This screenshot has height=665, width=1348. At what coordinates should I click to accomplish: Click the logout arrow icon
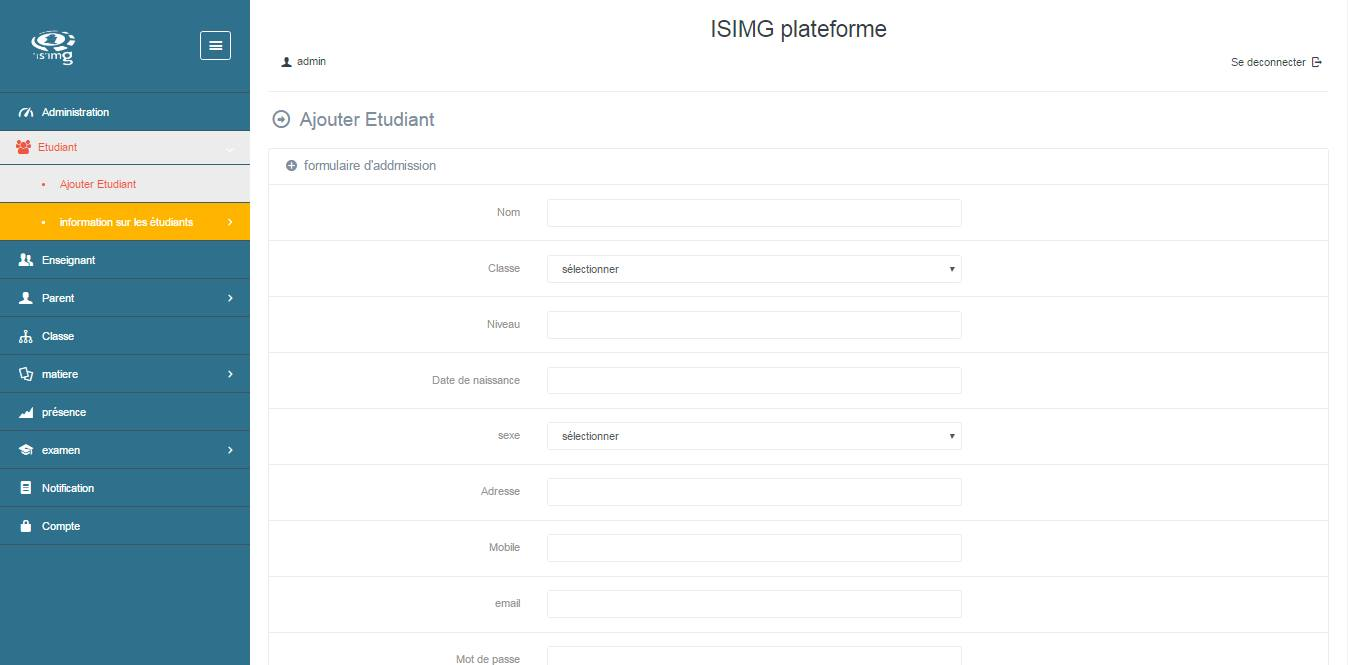(1317, 62)
